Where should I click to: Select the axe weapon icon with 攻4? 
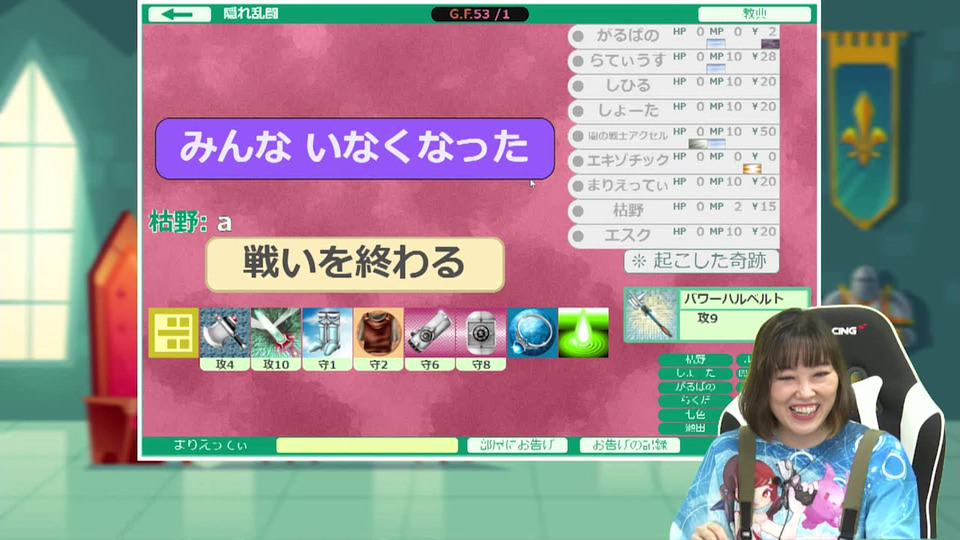[225, 332]
